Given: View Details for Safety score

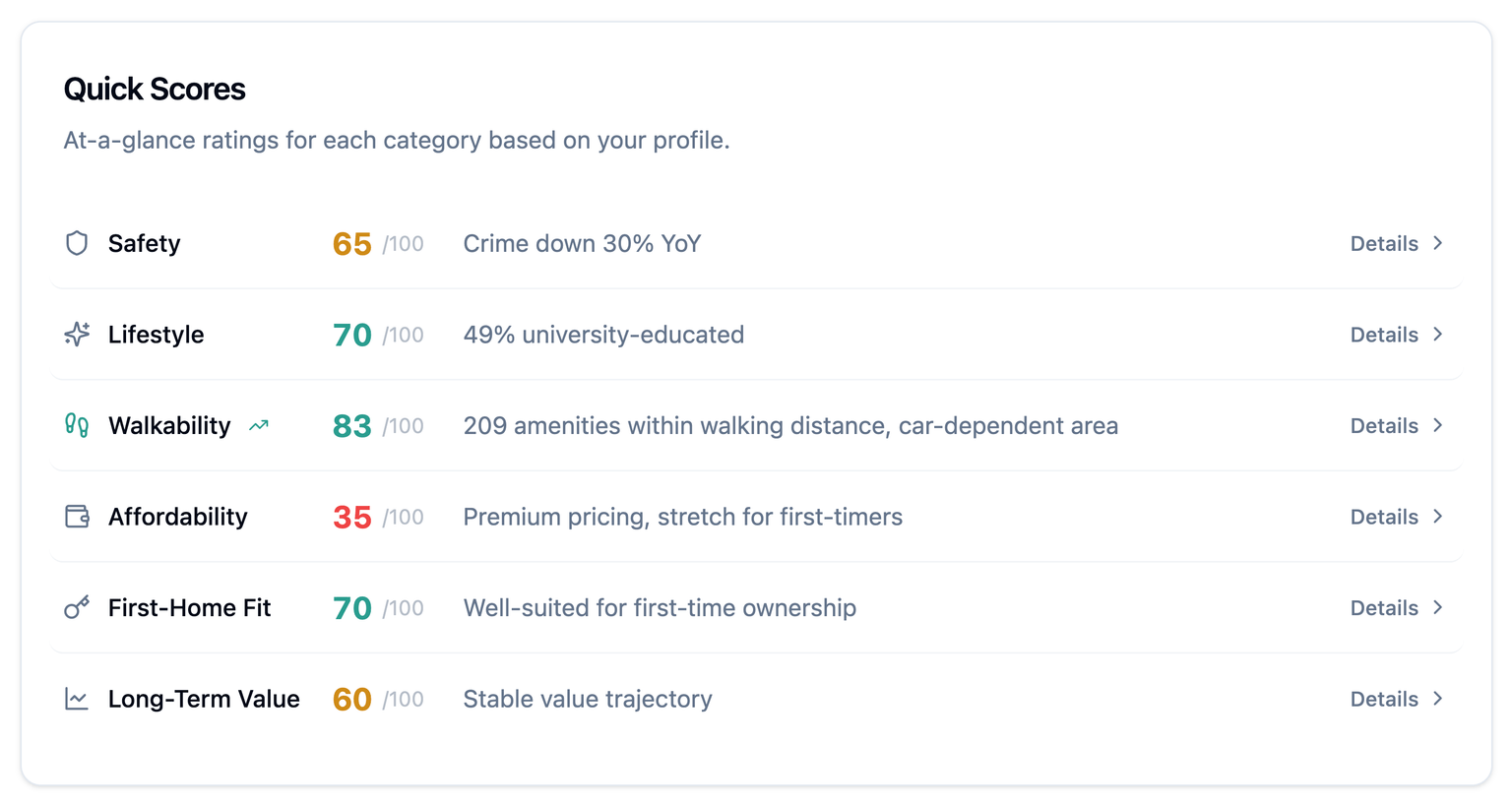Looking at the screenshot, I should click(1384, 243).
